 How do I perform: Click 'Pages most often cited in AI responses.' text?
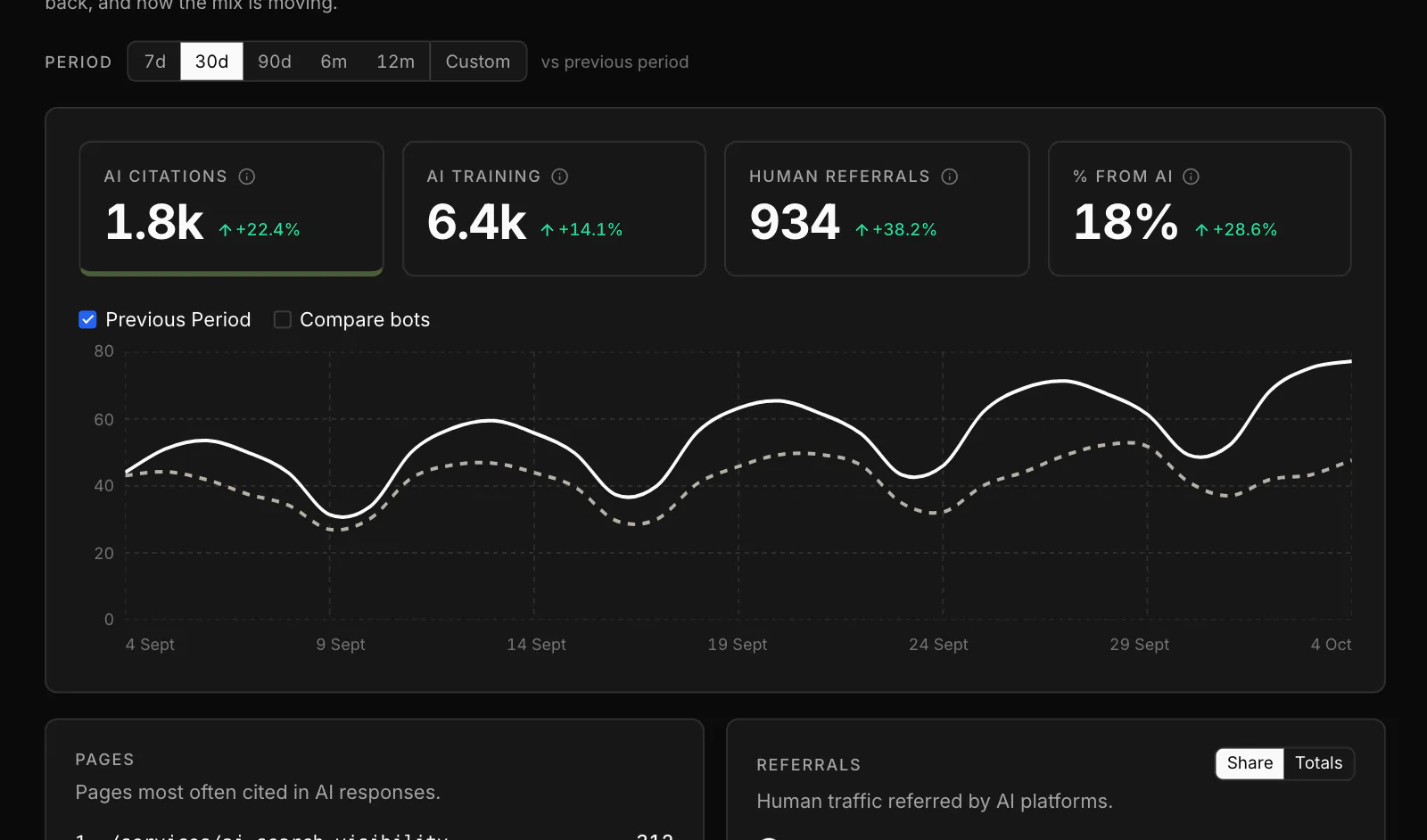[x=258, y=793]
